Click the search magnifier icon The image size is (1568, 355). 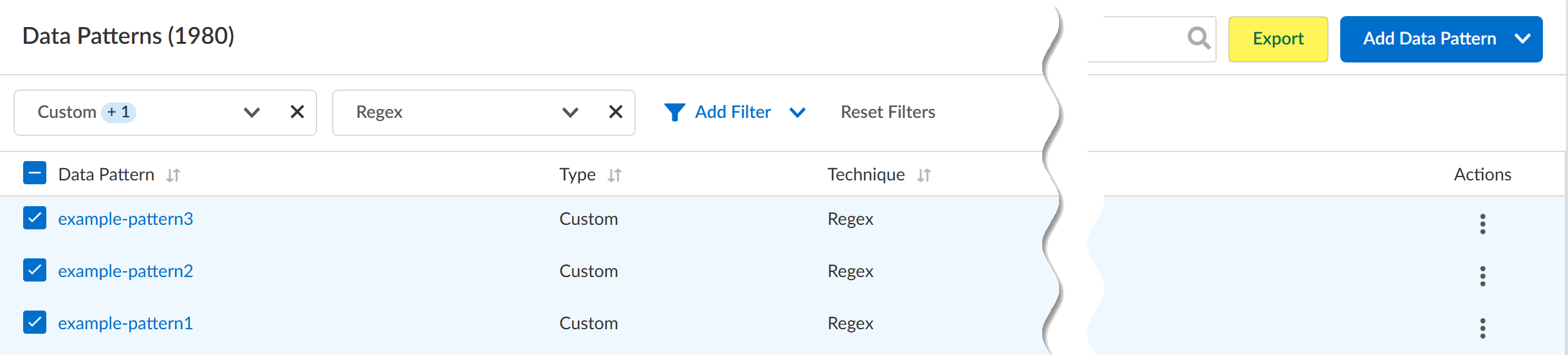[x=1198, y=38]
